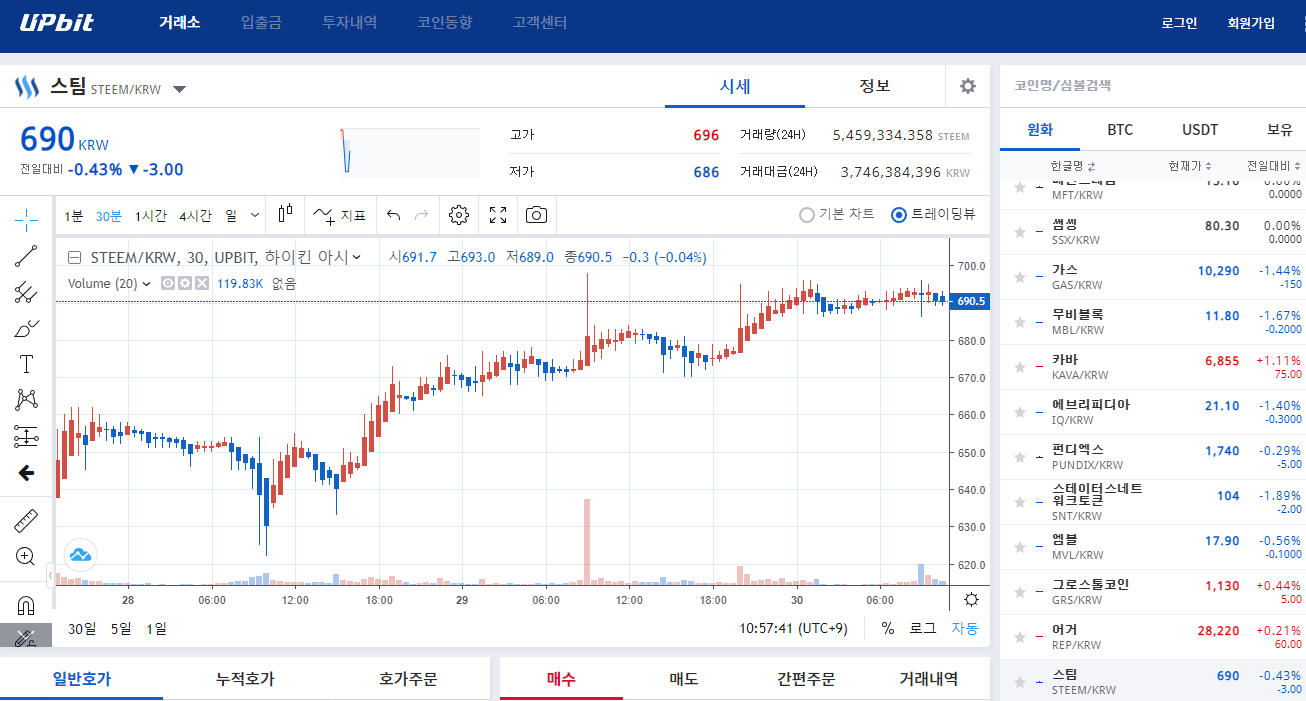
Task: Favorite the 카바 KAVA coin star
Action: click(x=1020, y=367)
